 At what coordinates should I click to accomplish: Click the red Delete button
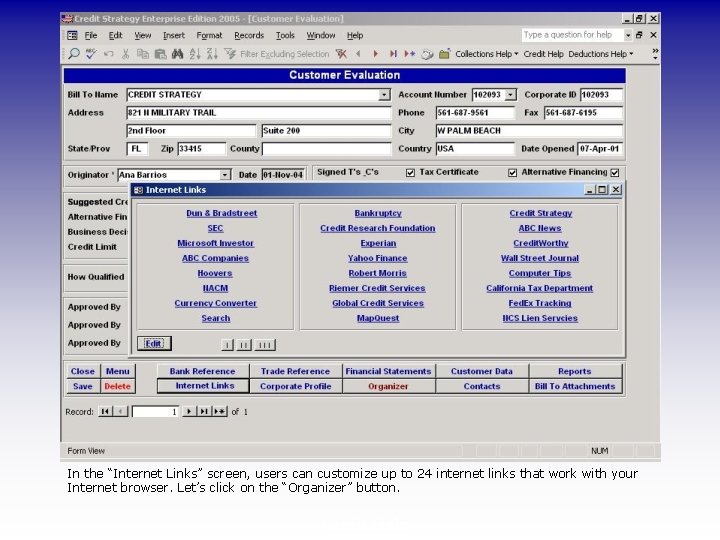[118, 386]
